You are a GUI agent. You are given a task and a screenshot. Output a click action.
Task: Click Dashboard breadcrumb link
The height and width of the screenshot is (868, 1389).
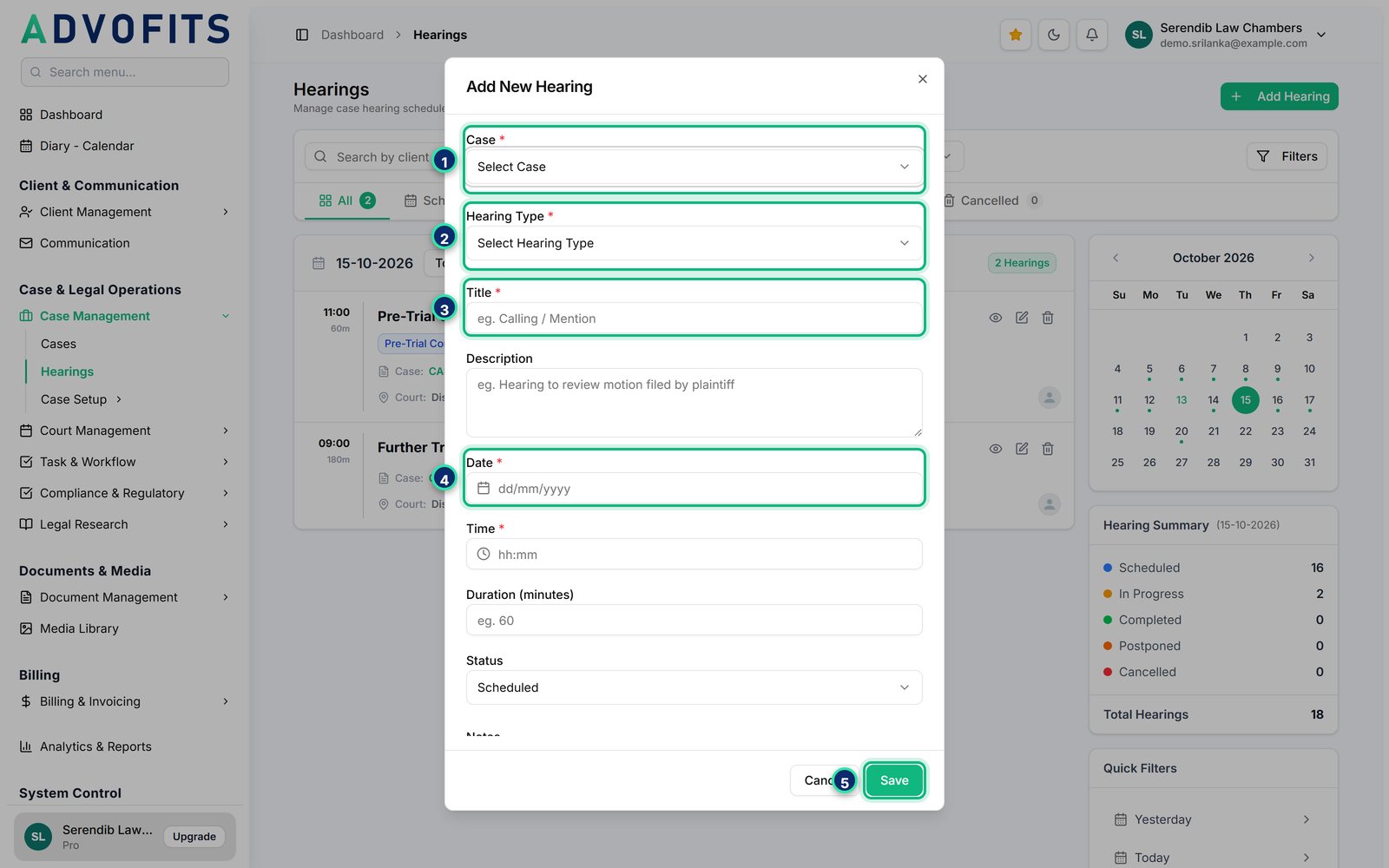(x=352, y=35)
